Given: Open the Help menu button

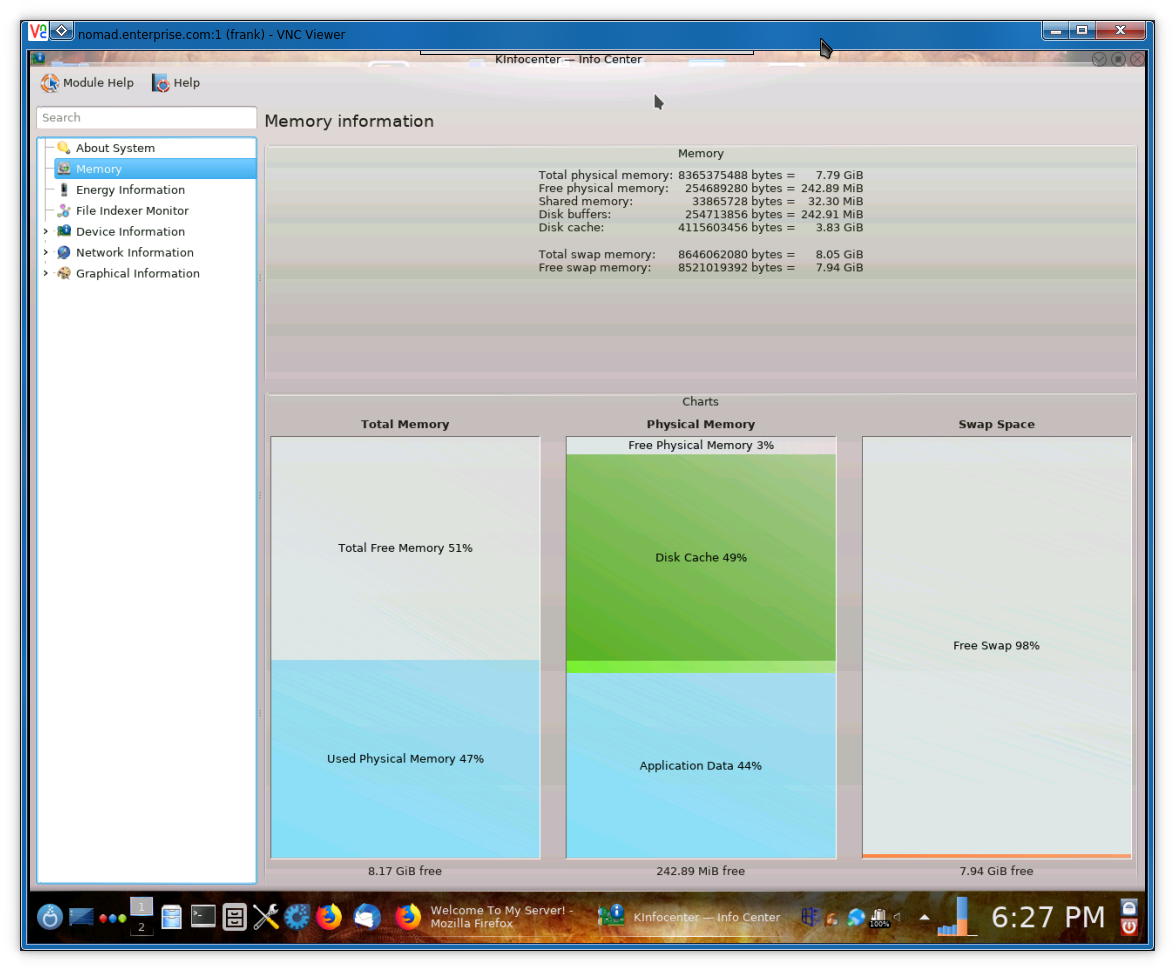Looking at the screenshot, I should (x=176, y=83).
